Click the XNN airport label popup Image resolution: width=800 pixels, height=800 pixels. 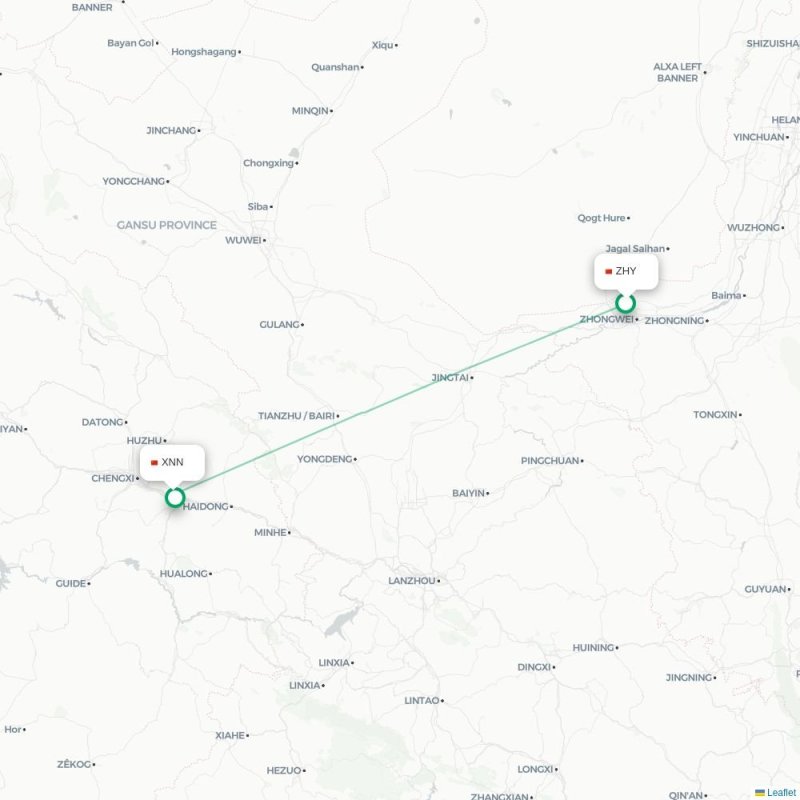172,462
